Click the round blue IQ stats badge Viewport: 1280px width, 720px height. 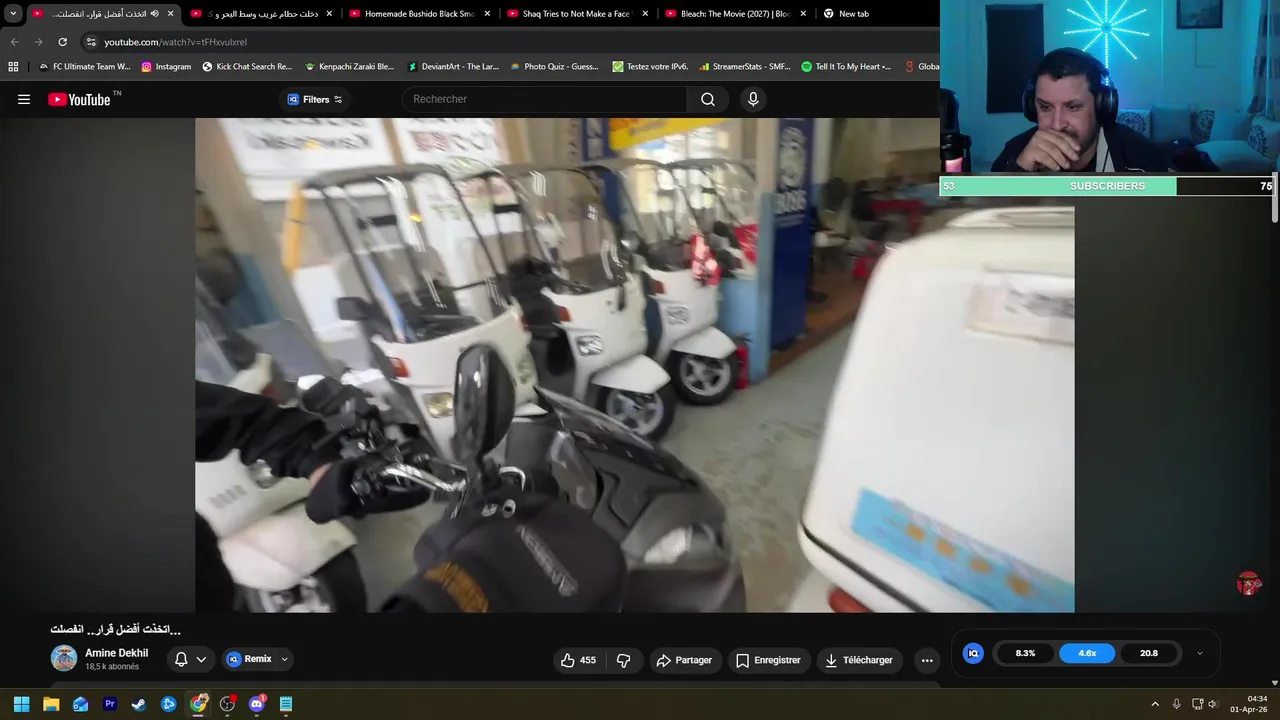(x=973, y=653)
